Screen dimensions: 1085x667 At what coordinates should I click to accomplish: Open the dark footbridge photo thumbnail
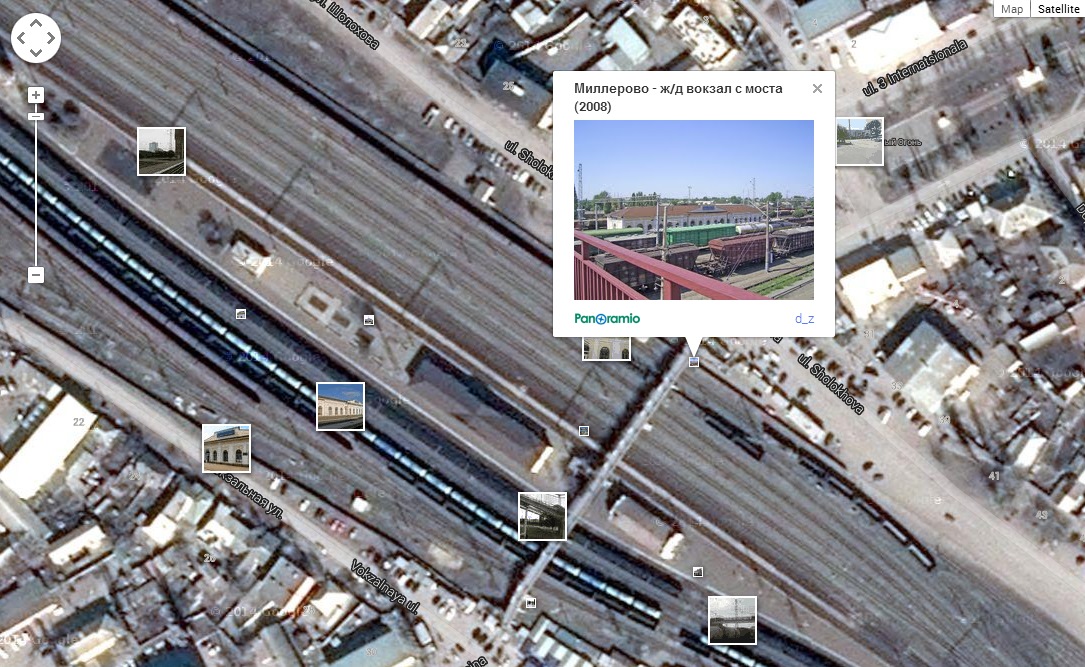coord(542,516)
